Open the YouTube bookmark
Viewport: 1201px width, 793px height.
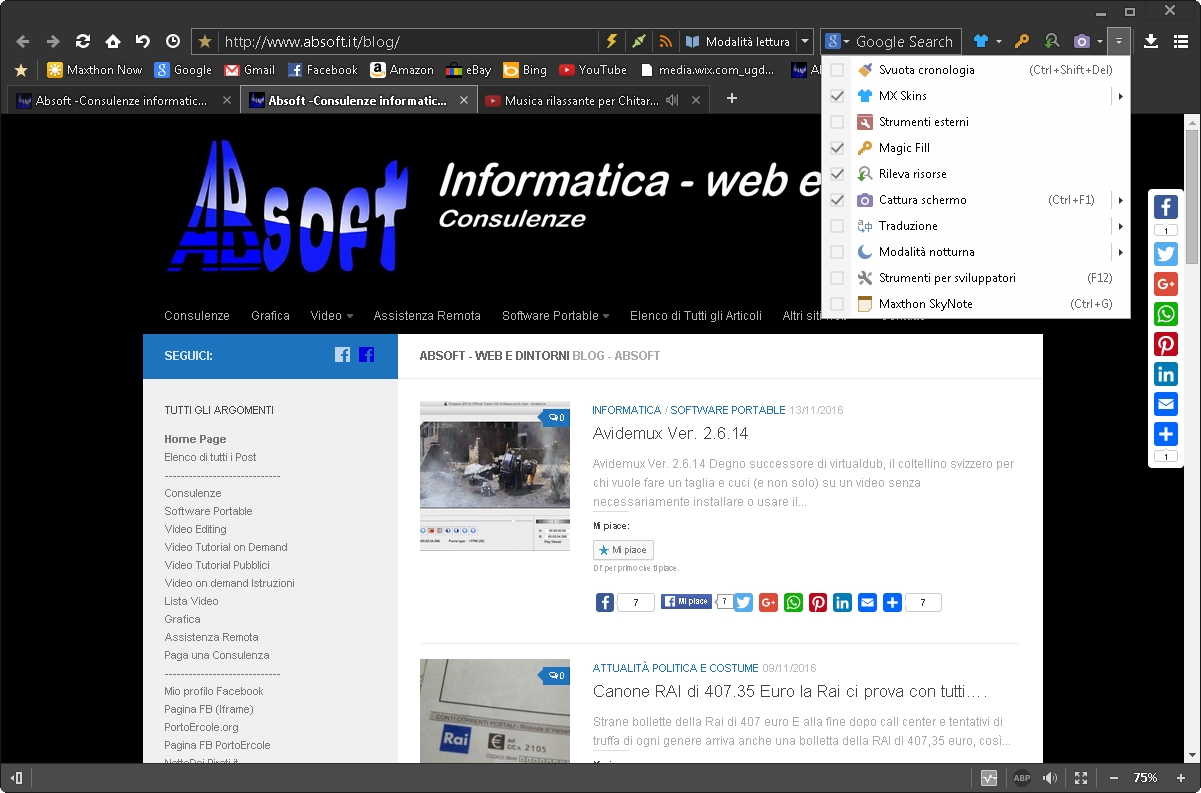click(593, 70)
